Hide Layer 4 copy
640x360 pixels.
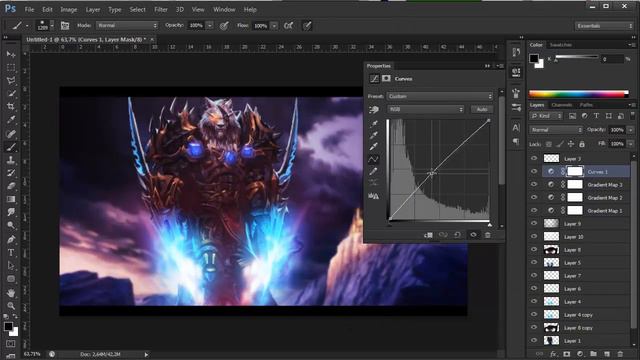pyautogui.click(x=534, y=315)
